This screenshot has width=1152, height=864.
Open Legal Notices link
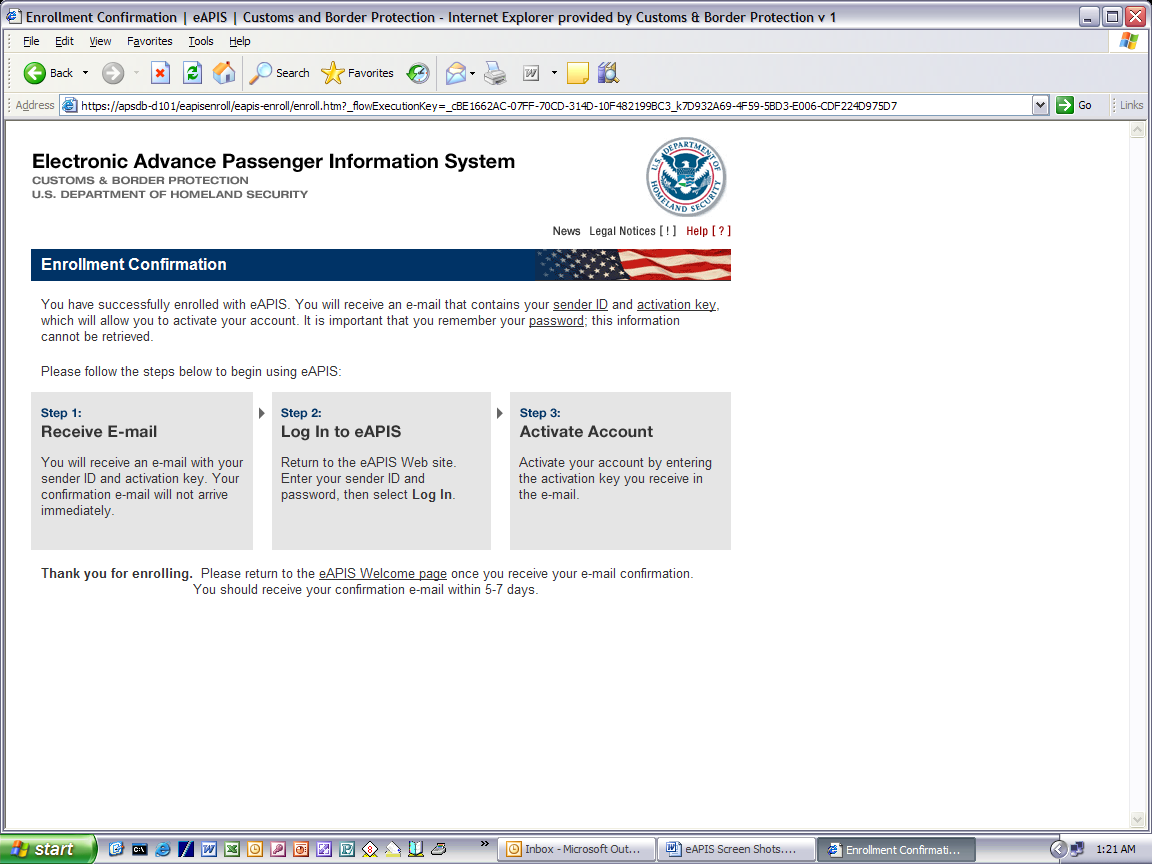(633, 231)
